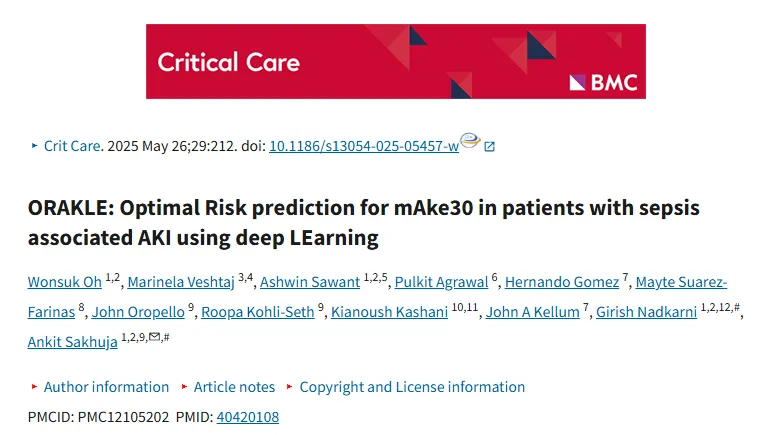This screenshot has width=778, height=435.
Task: Select author Marinela Veshtaj
Action: pyautogui.click(x=181, y=282)
